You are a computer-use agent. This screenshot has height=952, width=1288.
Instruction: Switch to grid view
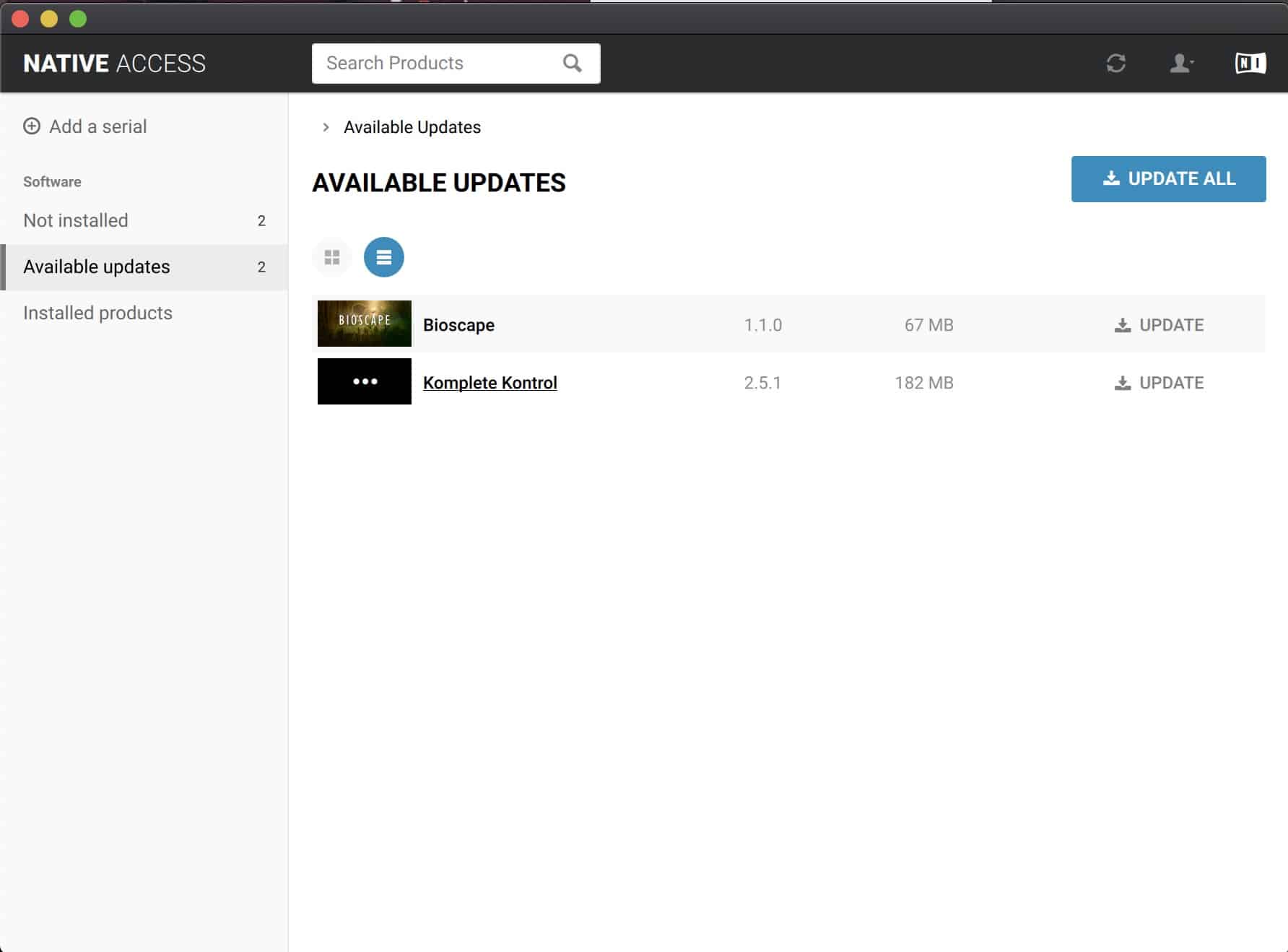(x=332, y=257)
